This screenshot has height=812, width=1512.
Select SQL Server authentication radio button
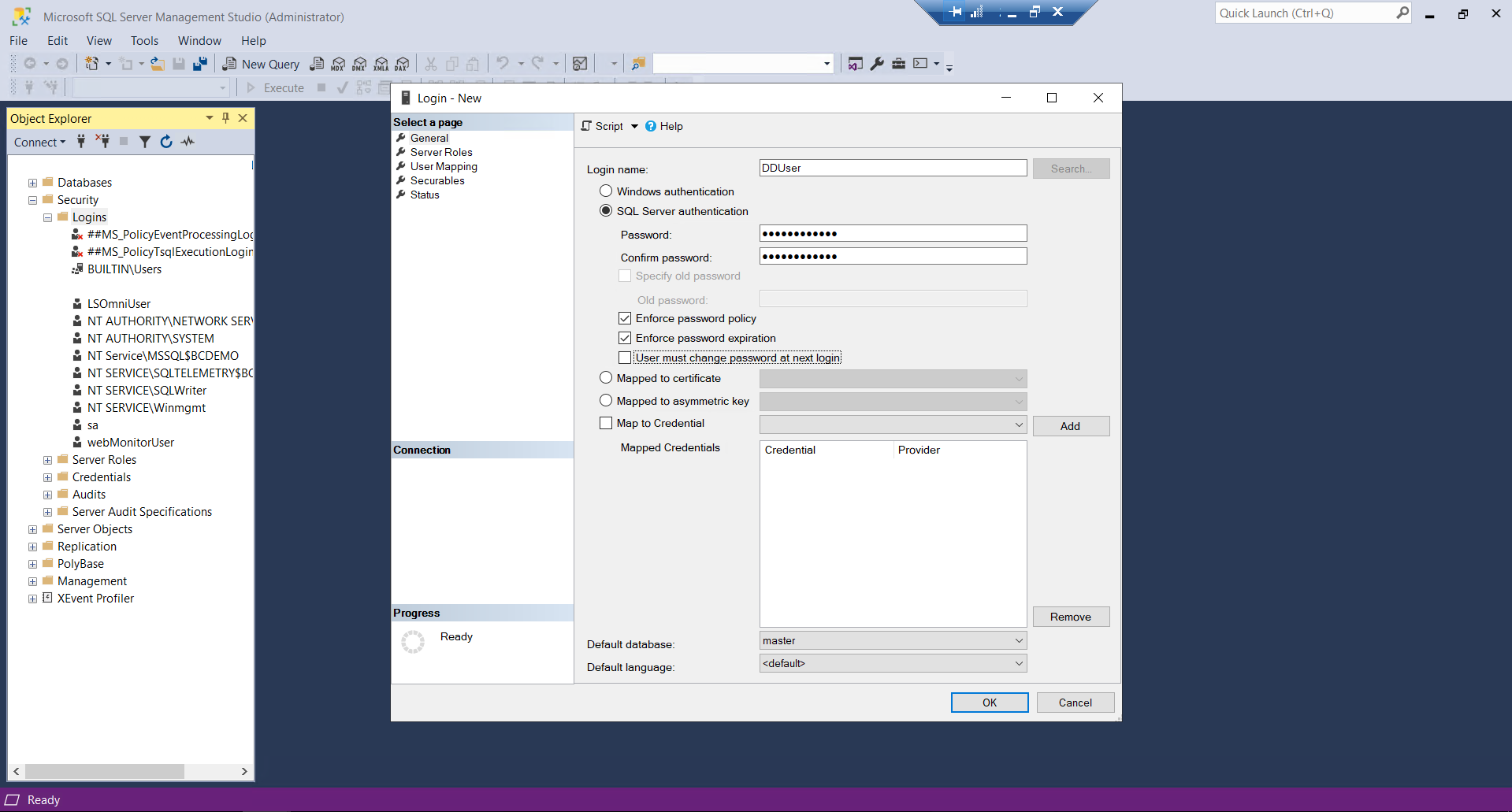coord(606,210)
